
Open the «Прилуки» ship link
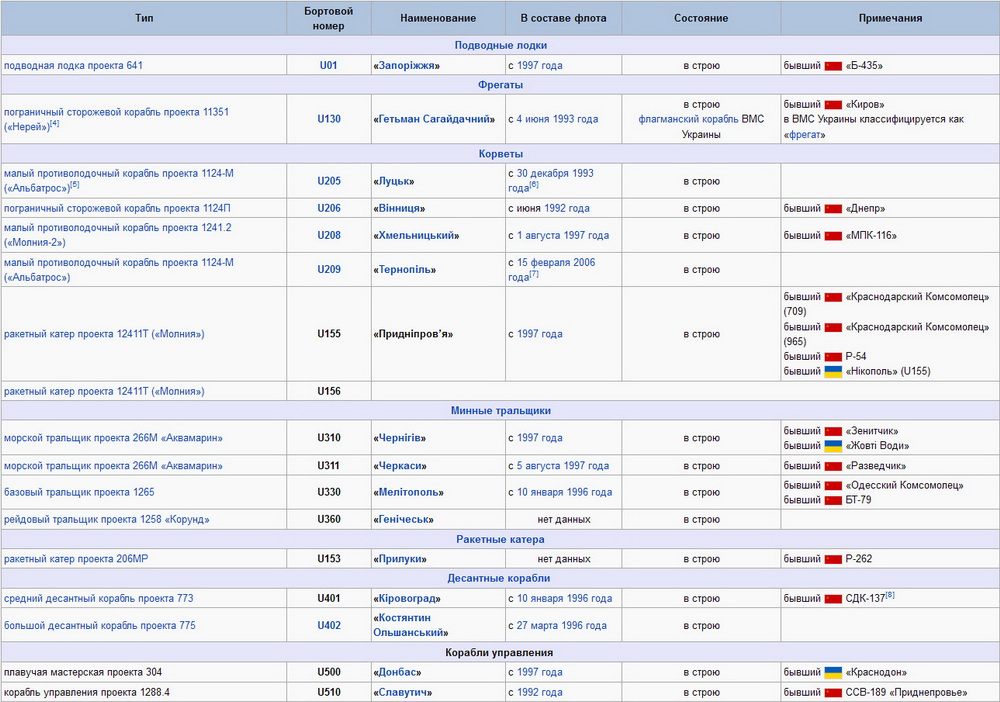[x=401, y=559]
